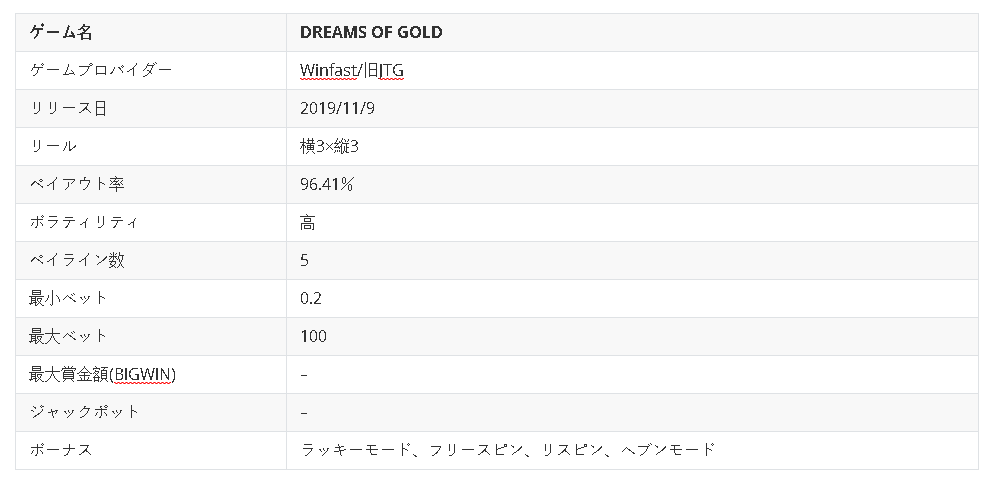The image size is (996, 478).
Task: Select the ボーナス row label
Action: point(62,450)
